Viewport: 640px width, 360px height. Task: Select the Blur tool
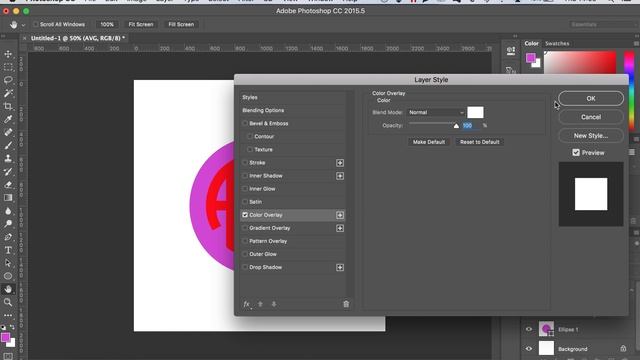click(8, 211)
